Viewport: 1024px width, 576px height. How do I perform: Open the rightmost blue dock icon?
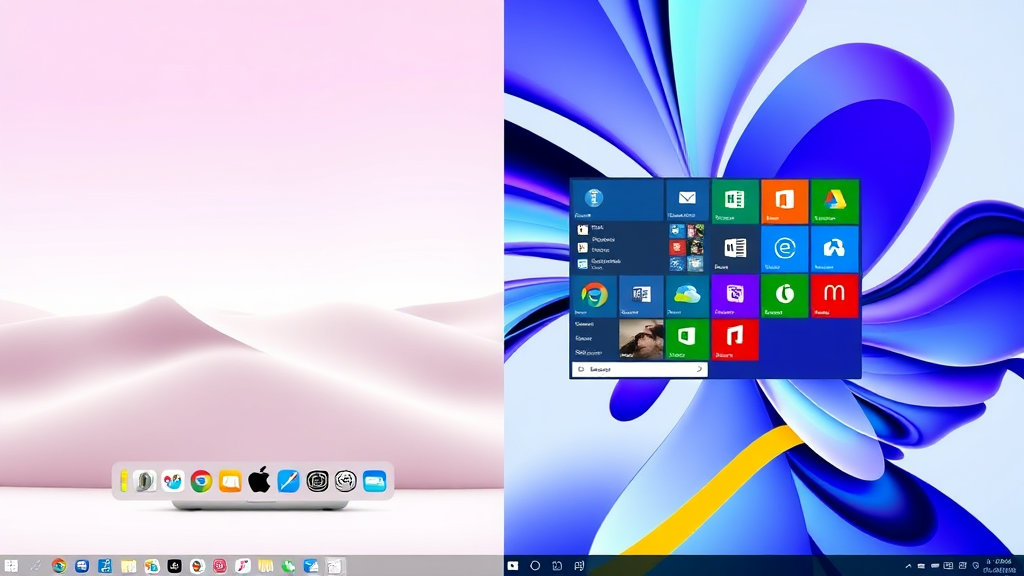pos(375,481)
